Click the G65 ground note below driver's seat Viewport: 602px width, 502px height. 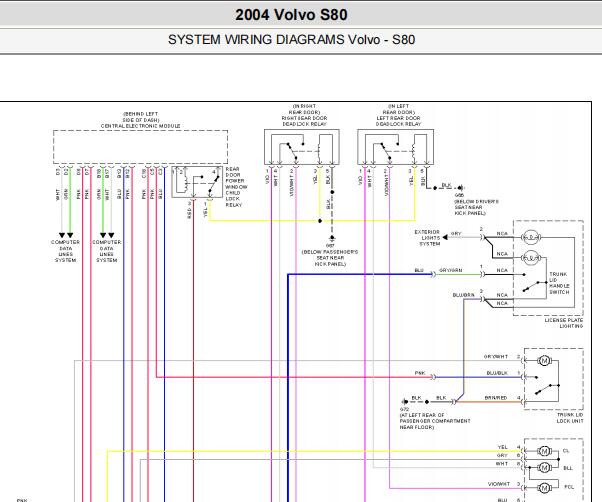[476, 204]
